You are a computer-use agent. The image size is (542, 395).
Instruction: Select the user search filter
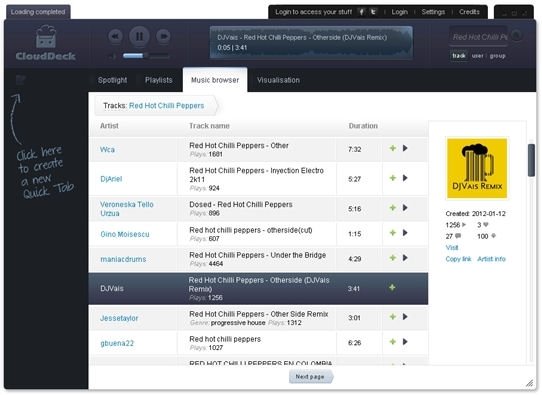pos(477,56)
